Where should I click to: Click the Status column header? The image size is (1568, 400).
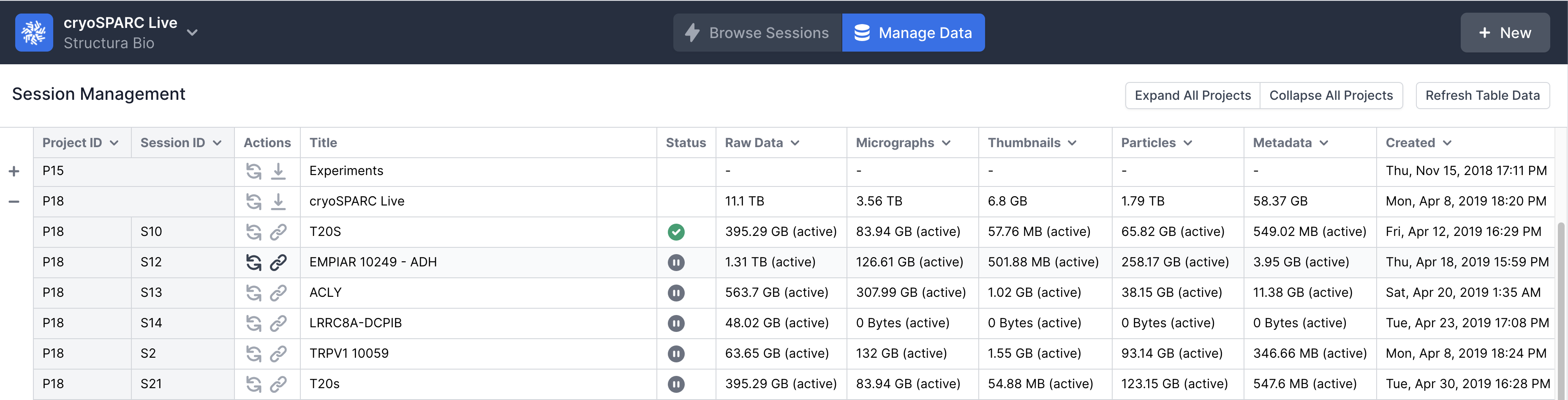(x=686, y=143)
